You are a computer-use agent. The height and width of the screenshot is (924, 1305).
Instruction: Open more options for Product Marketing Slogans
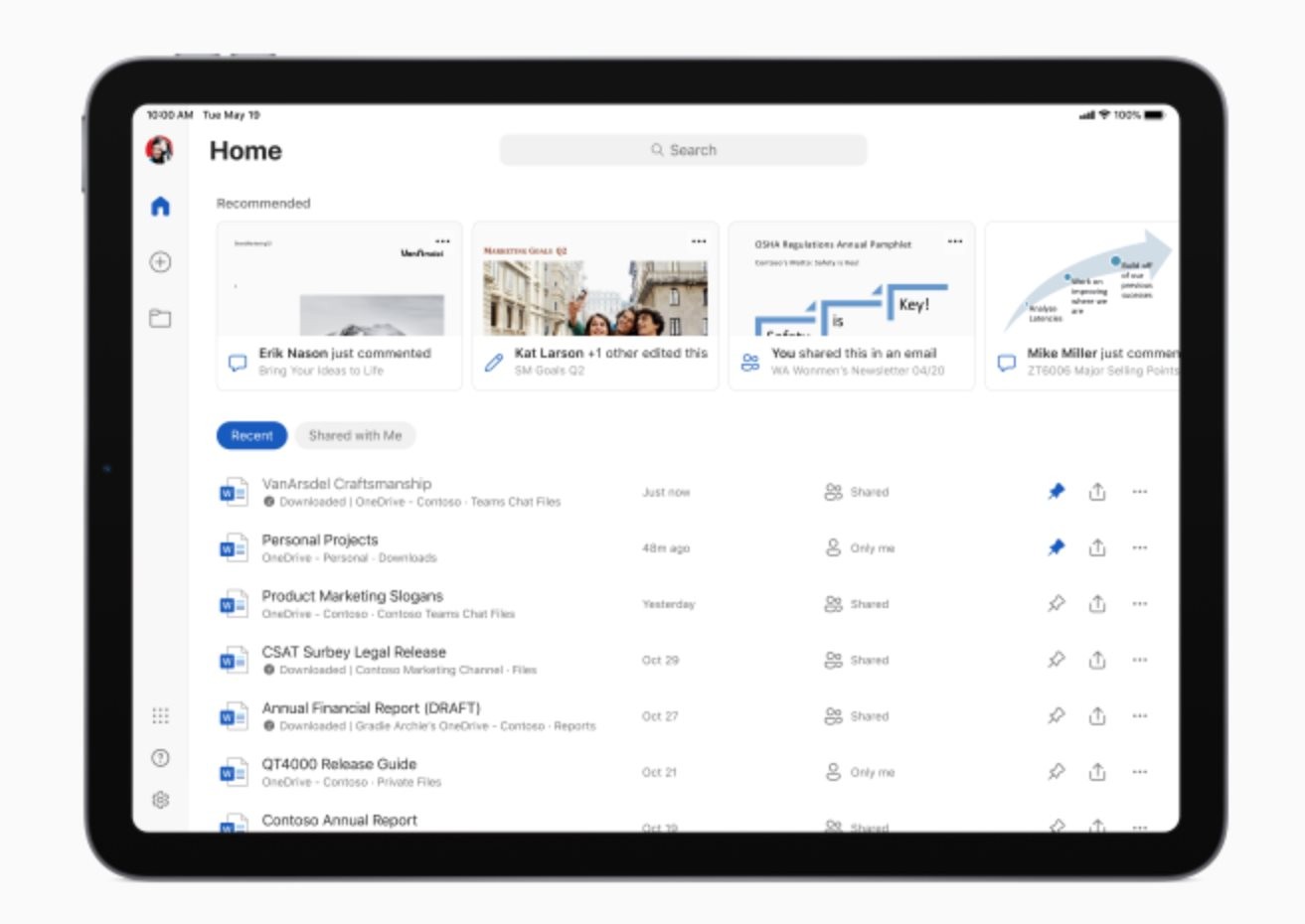pos(1140,603)
